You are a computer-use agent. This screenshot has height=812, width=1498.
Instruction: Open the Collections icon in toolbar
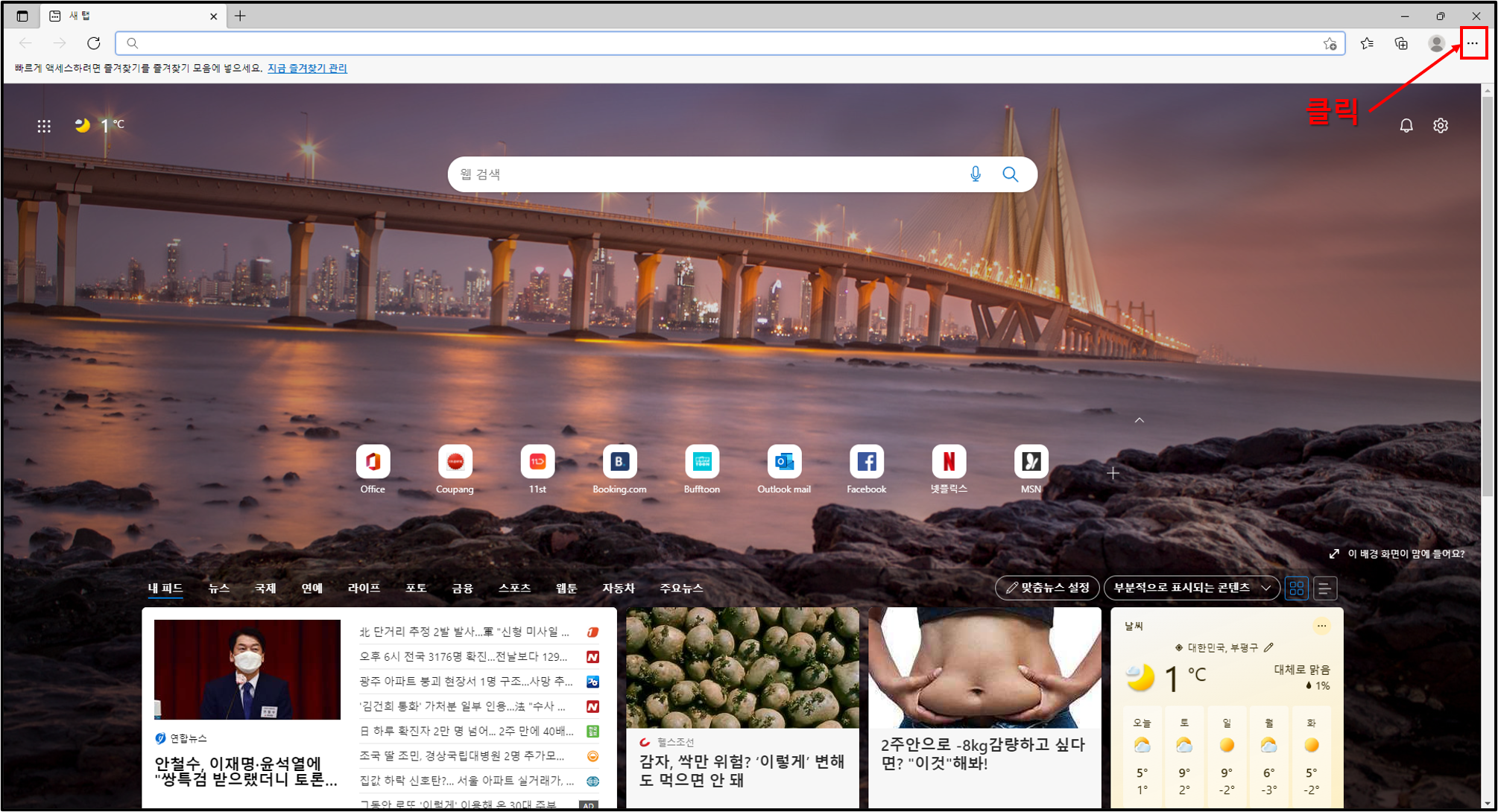(x=1401, y=43)
